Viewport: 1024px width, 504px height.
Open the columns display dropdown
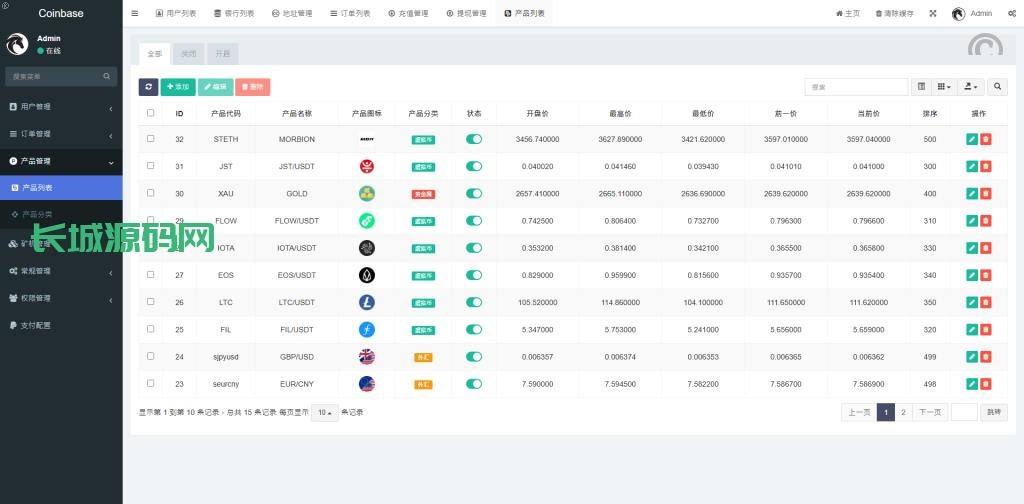point(945,87)
